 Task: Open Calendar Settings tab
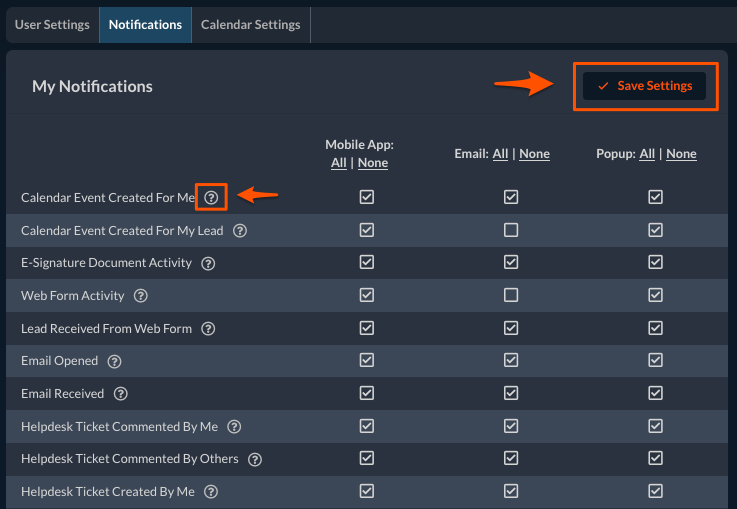251,25
